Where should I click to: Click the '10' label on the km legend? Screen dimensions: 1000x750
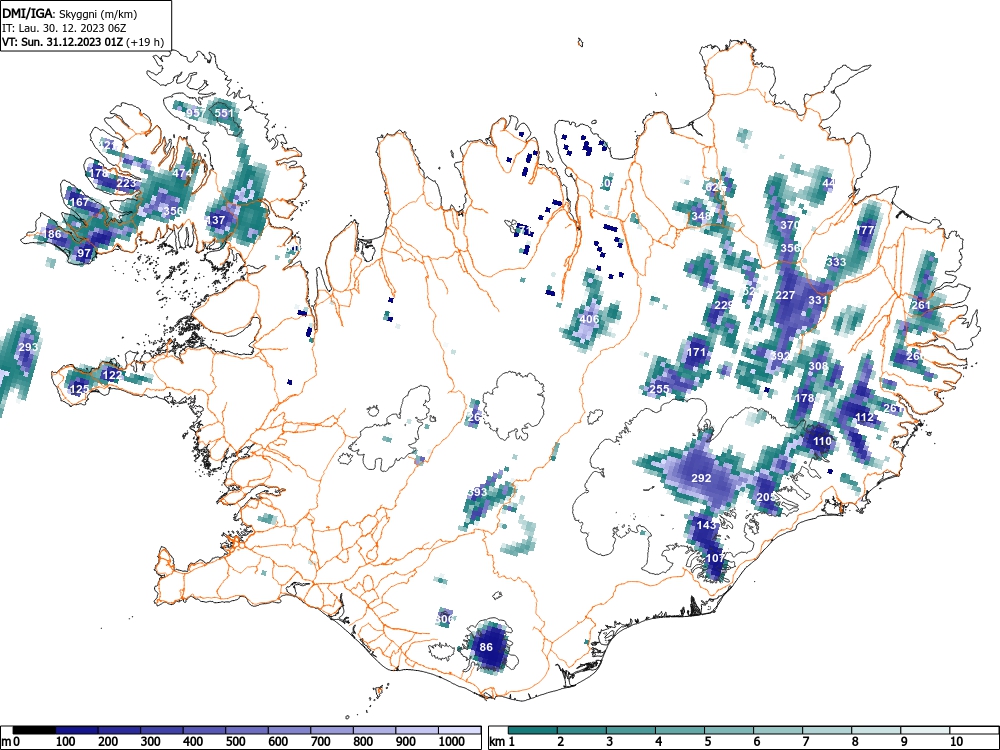(957, 742)
